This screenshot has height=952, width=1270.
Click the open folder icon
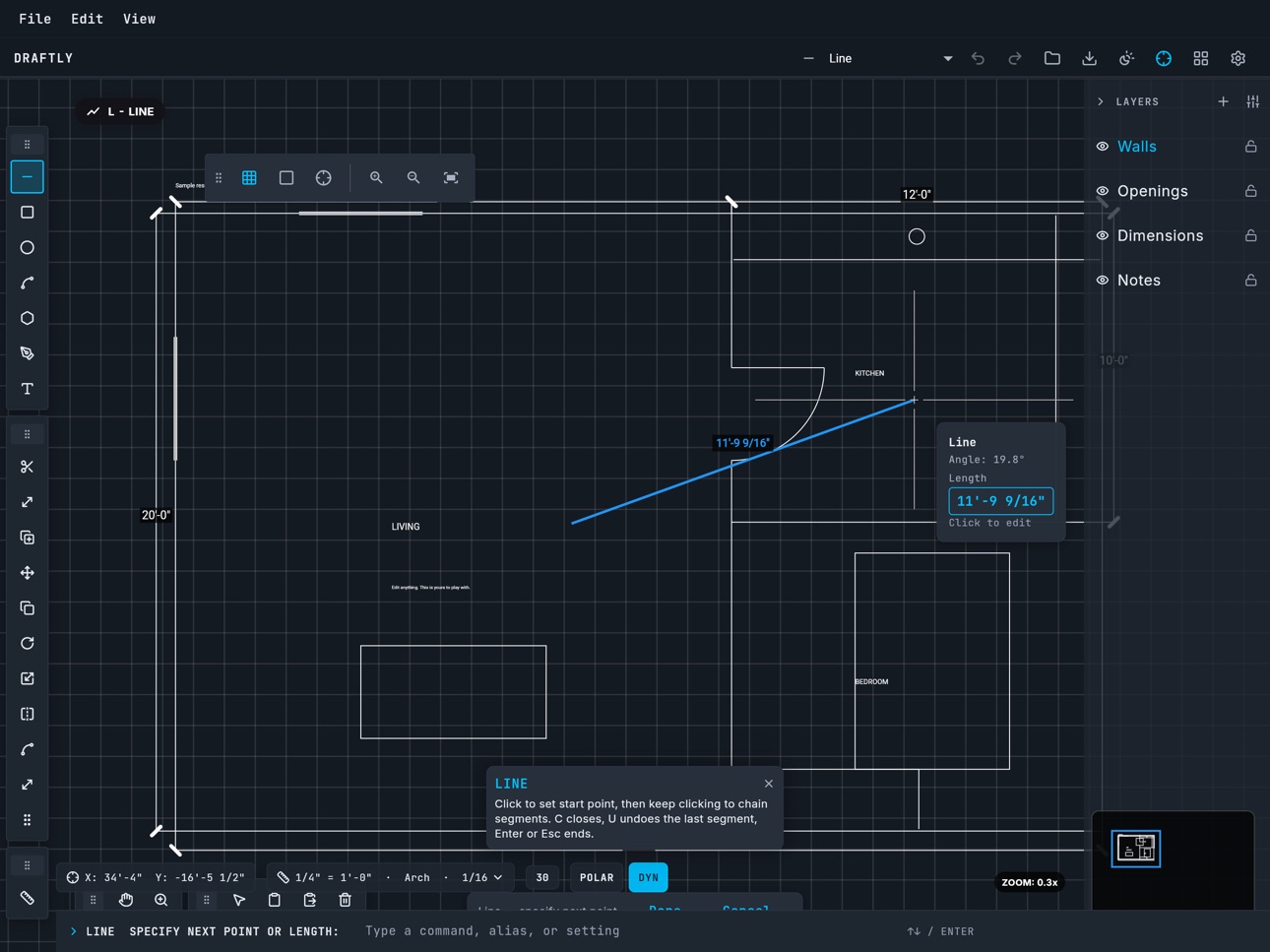point(1052,58)
